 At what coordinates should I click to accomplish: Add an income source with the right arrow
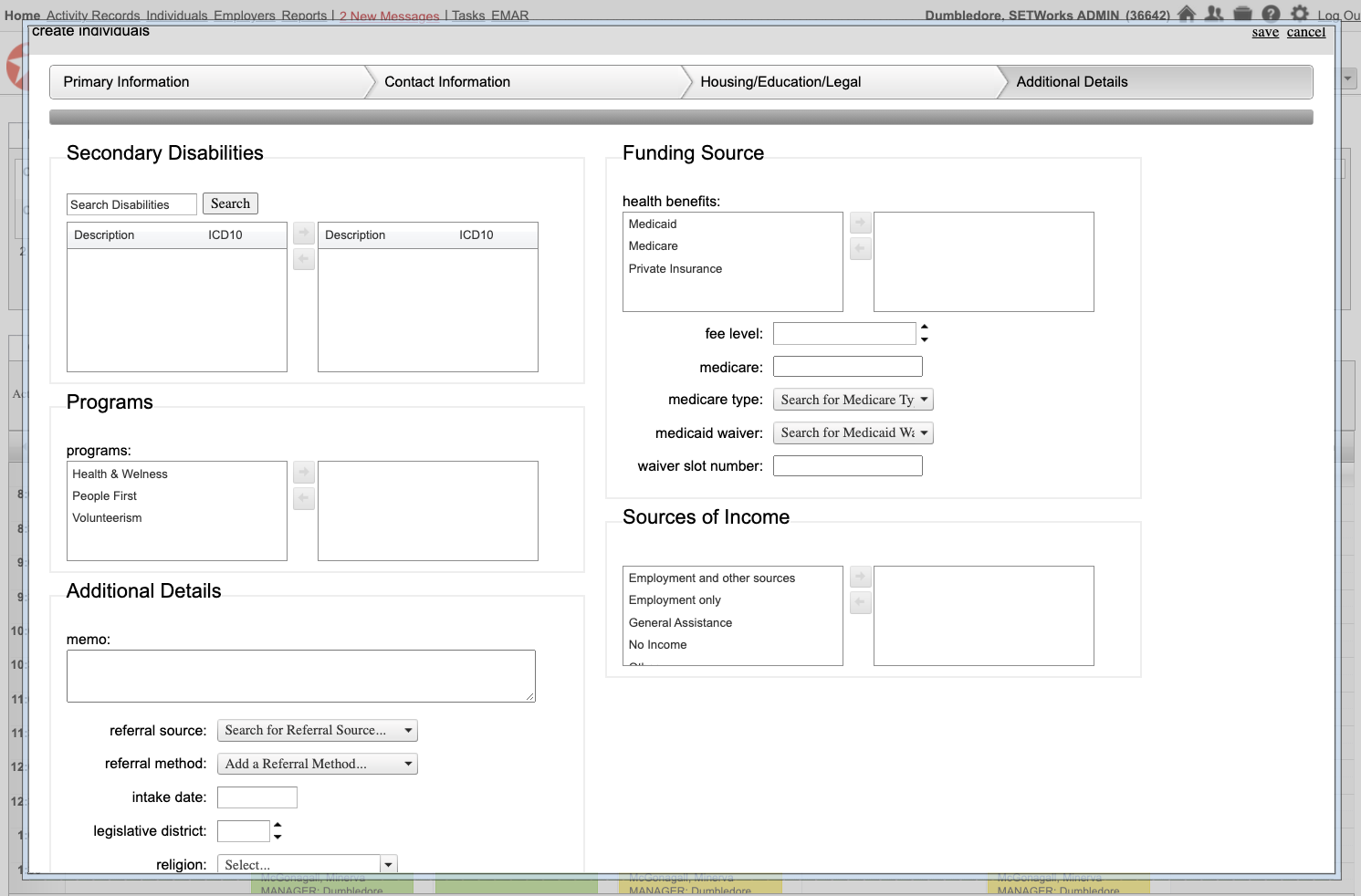coord(860,577)
